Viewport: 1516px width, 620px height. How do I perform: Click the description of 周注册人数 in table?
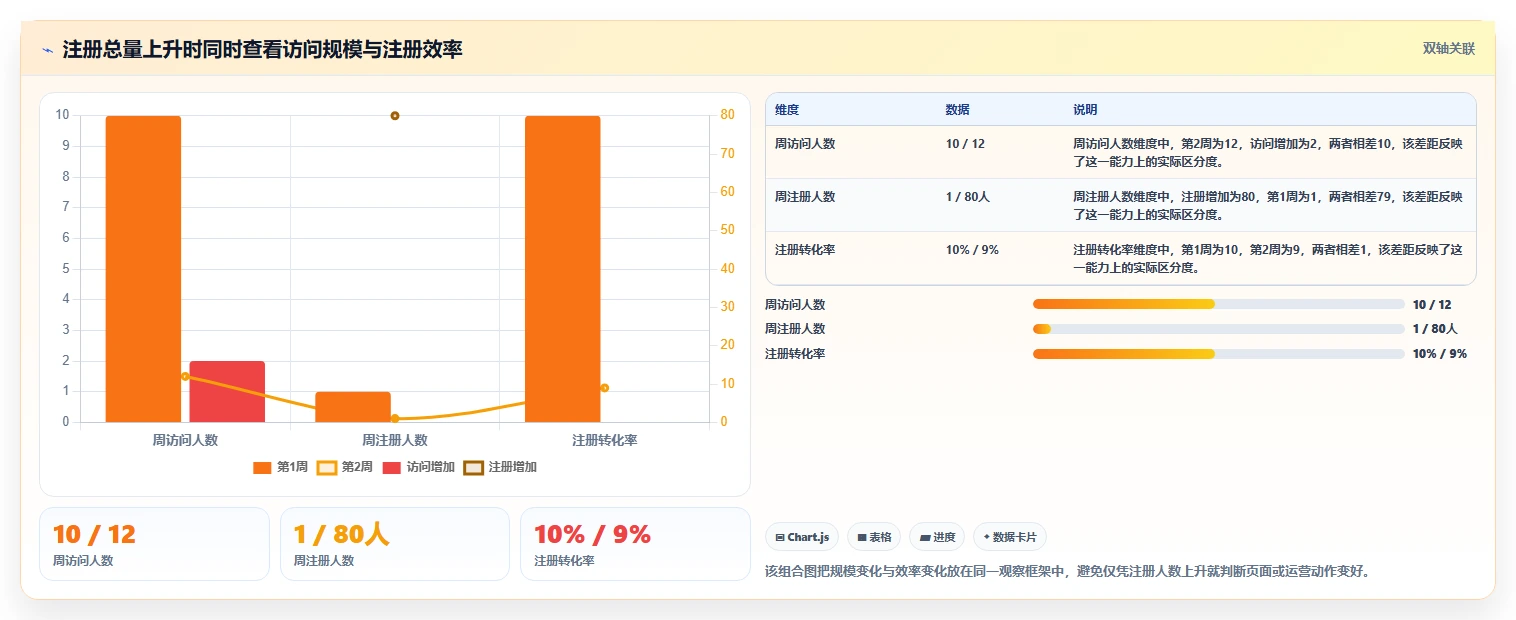1268,205
